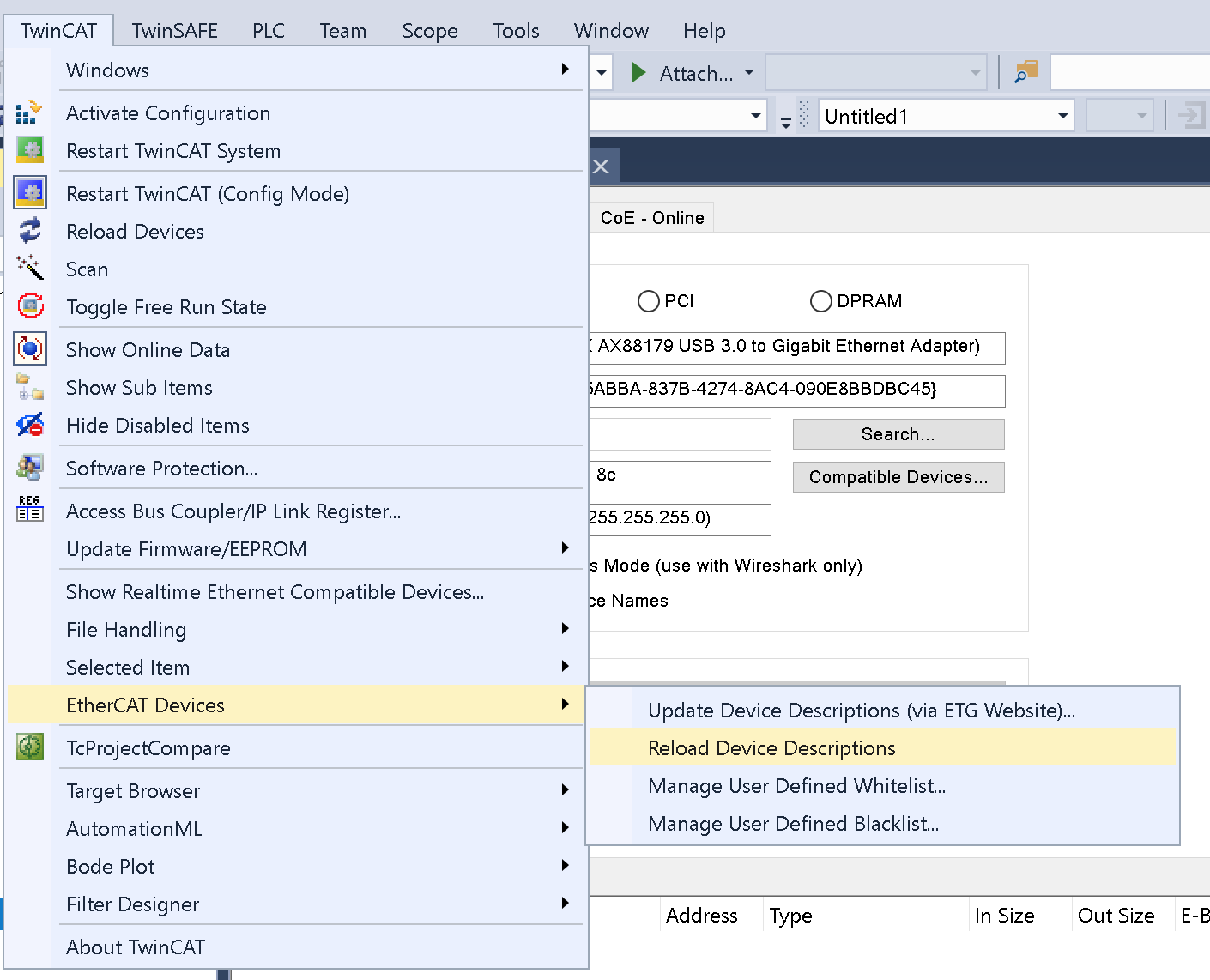Click the Access Bus Coupler REG icon
Viewport: 1210px width, 980px height.
click(30, 509)
